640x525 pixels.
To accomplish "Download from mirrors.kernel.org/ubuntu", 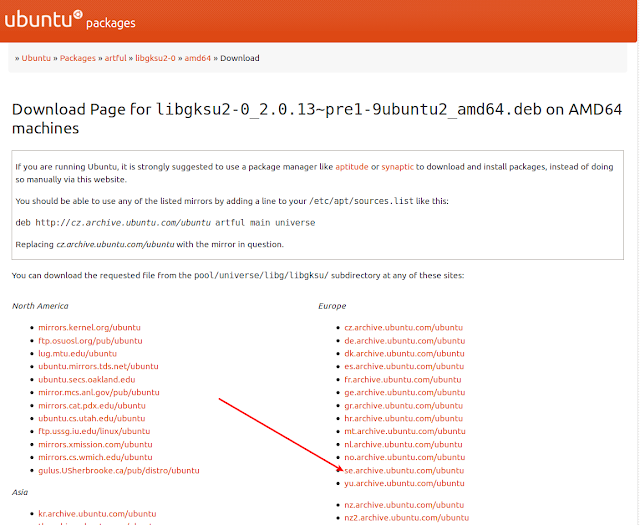I will pos(89,327).
